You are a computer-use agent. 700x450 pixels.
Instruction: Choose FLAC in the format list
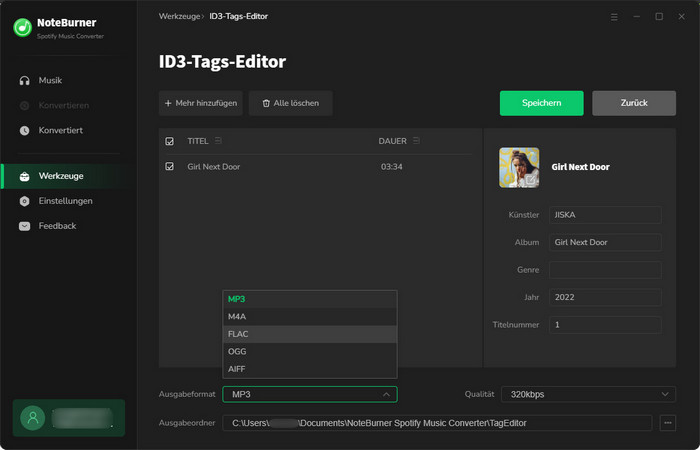(310, 334)
